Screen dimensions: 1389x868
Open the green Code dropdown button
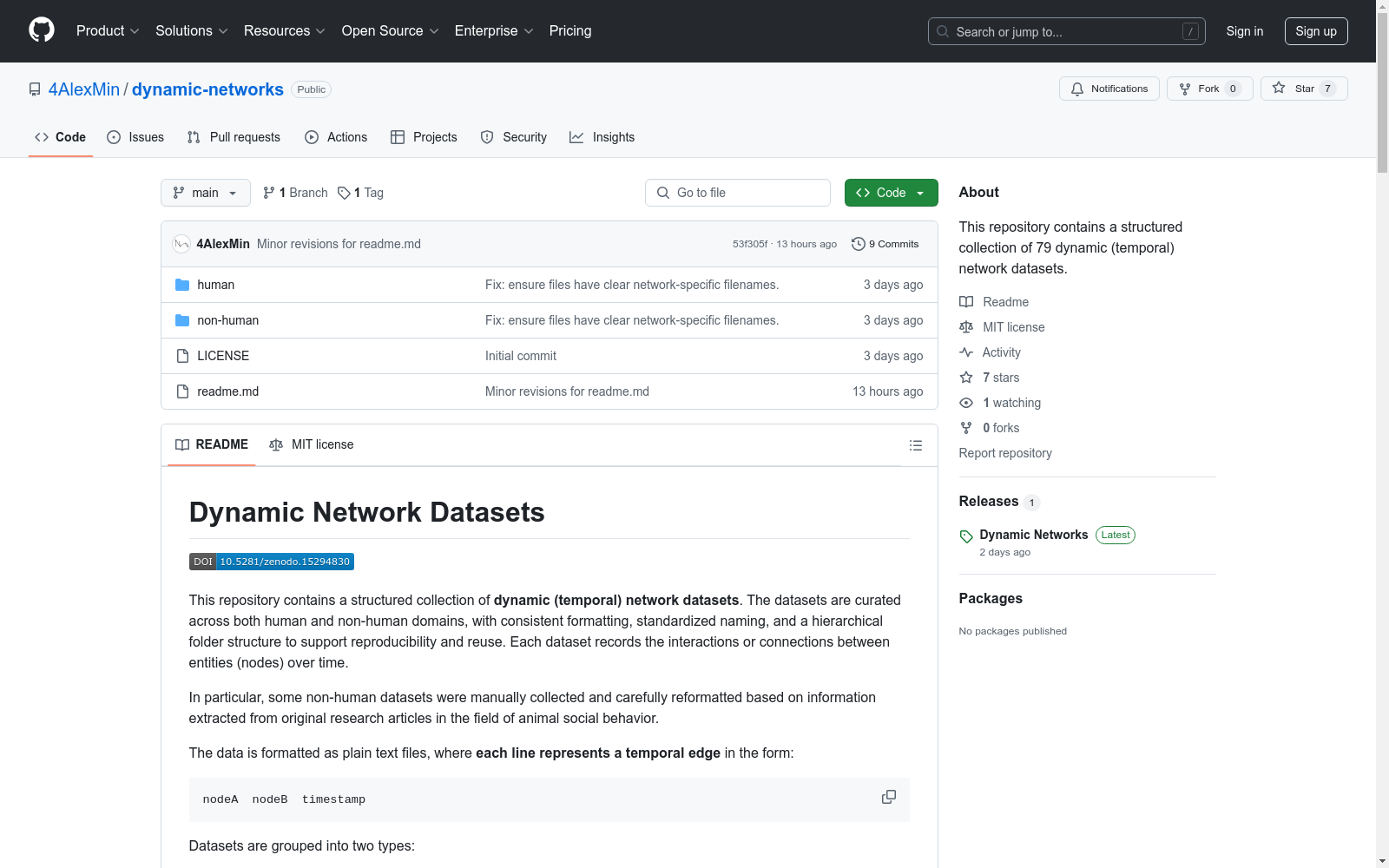[x=892, y=193]
